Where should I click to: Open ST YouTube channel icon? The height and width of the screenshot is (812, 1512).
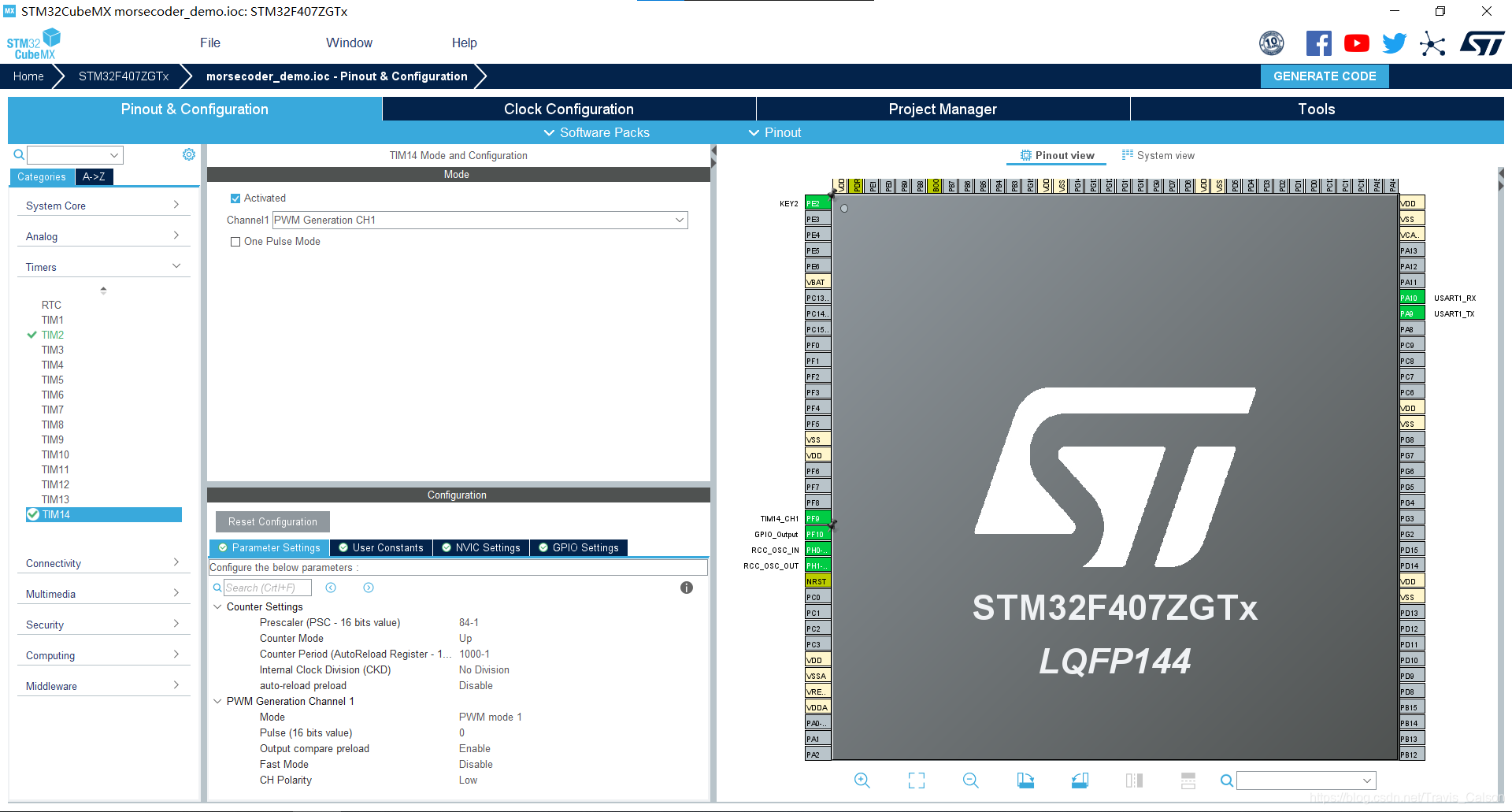pyautogui.click(x=1356, y=43)
